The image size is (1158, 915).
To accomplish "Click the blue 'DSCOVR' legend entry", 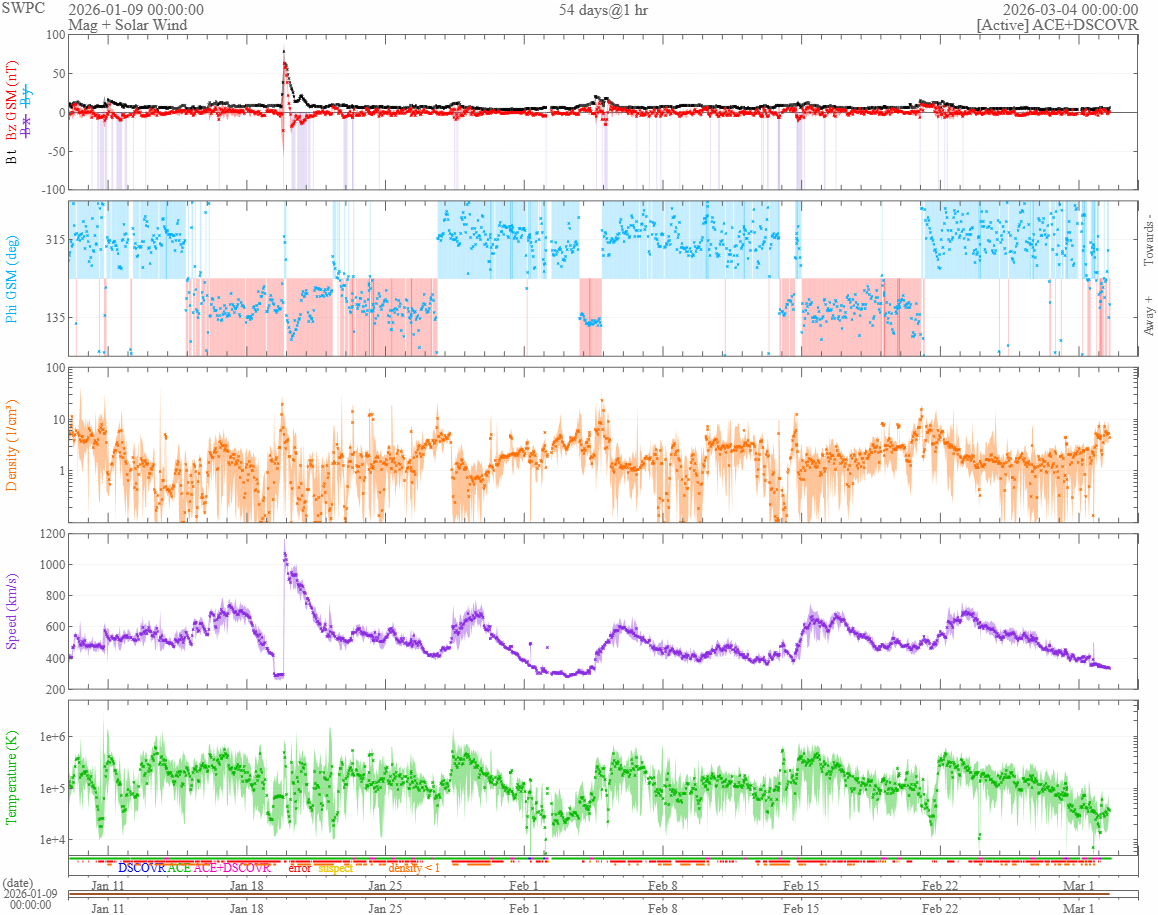I will [x=142, y=868].
